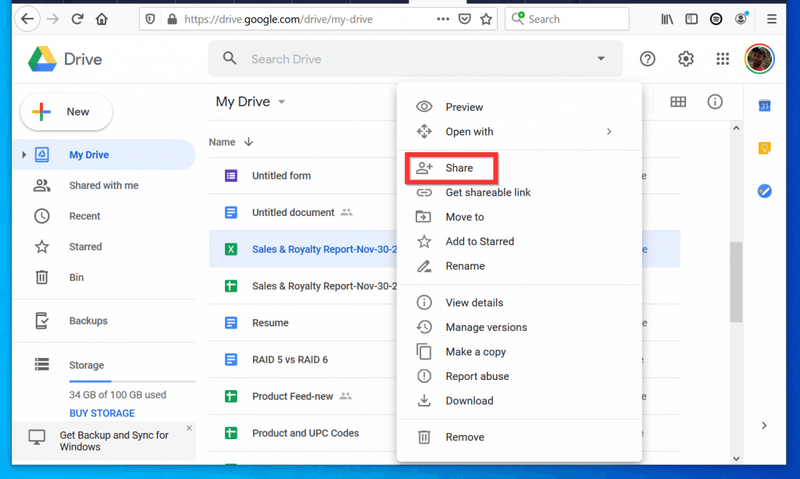800x479 pixels.
Task: Open Drive help question mark icon
Action: [x=647, y=59]
